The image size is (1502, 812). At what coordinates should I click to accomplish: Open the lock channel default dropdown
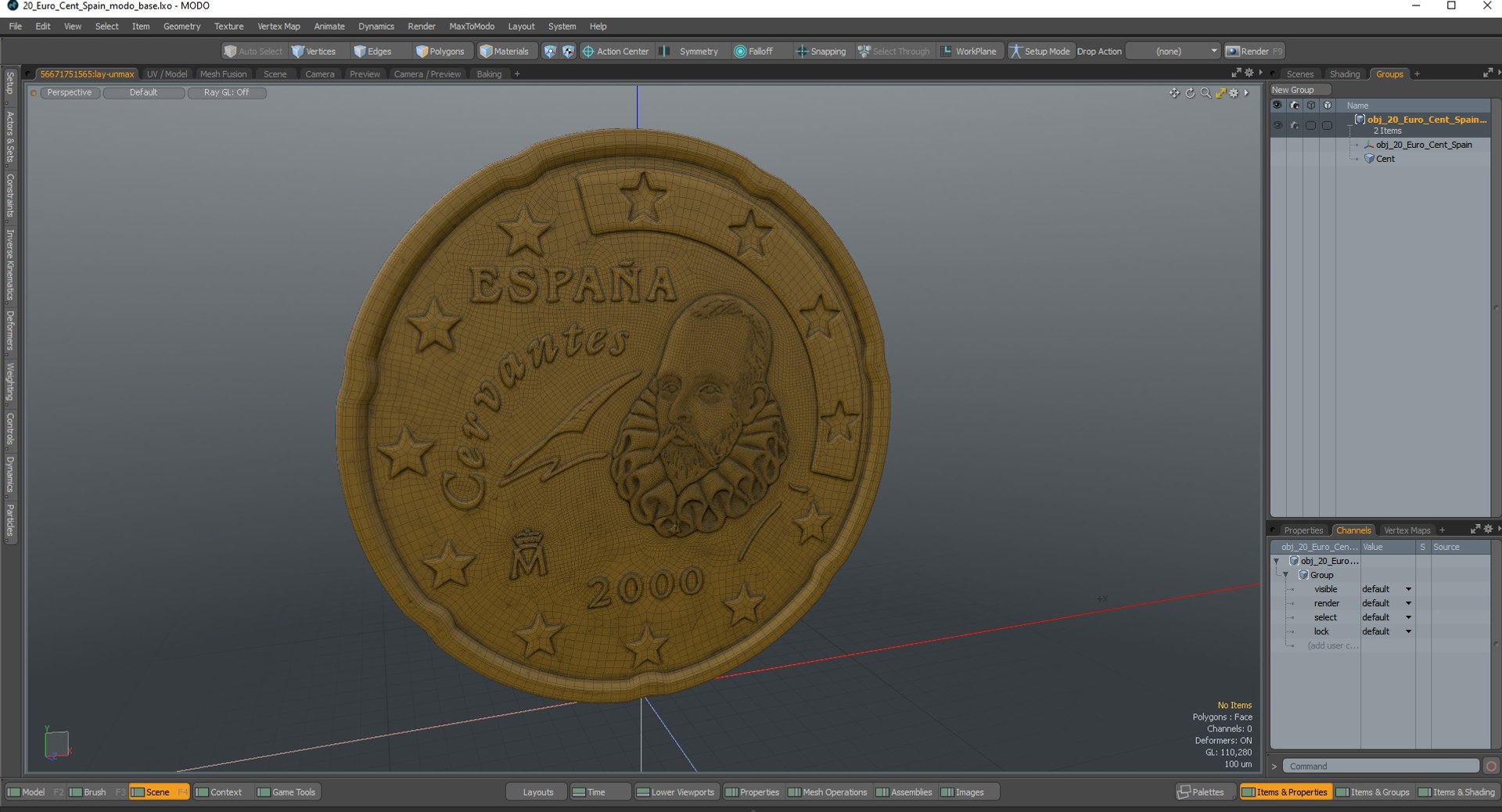1386,631
